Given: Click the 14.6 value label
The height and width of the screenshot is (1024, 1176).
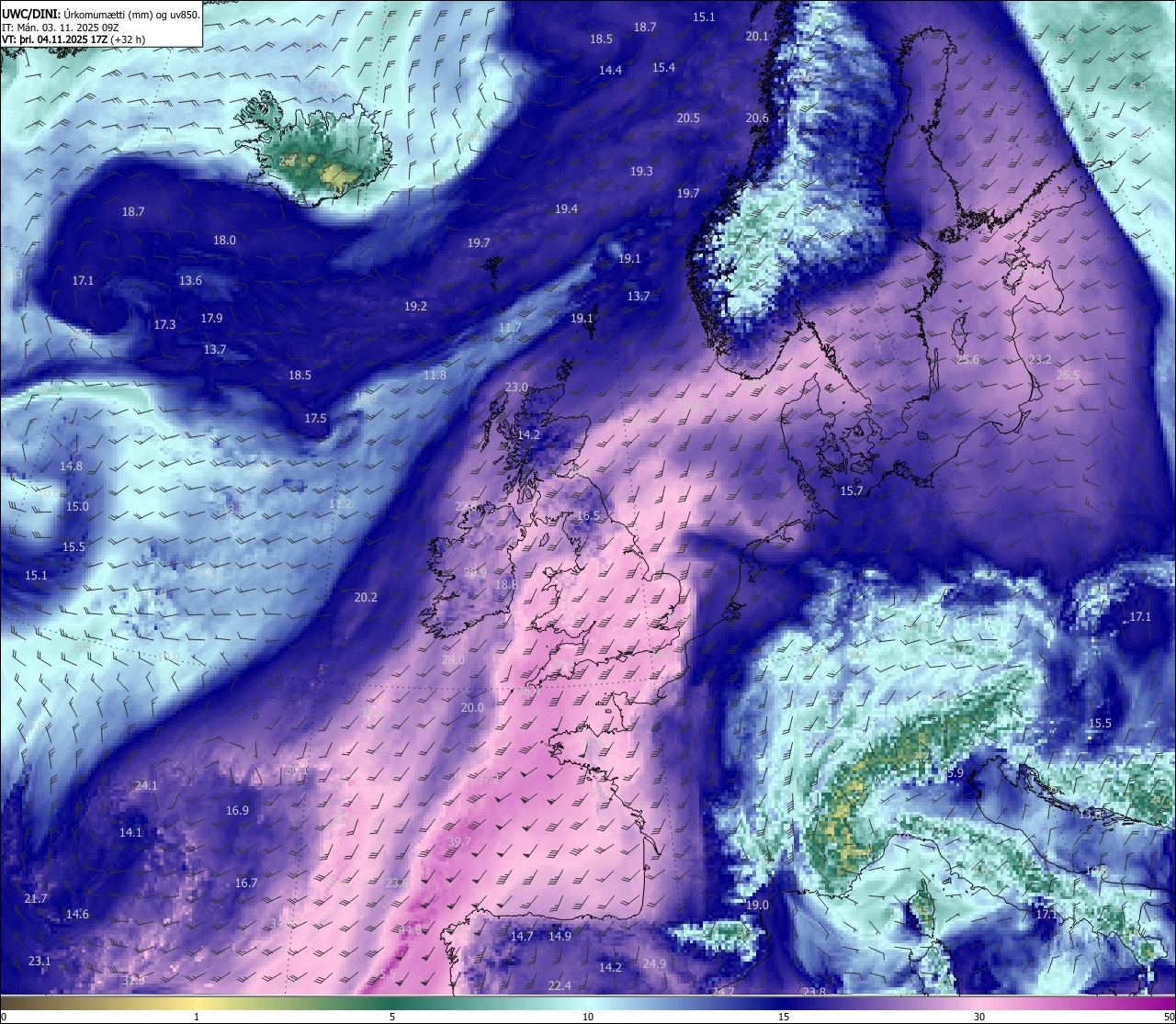Looking at the screenshot, I should (77, 915).
